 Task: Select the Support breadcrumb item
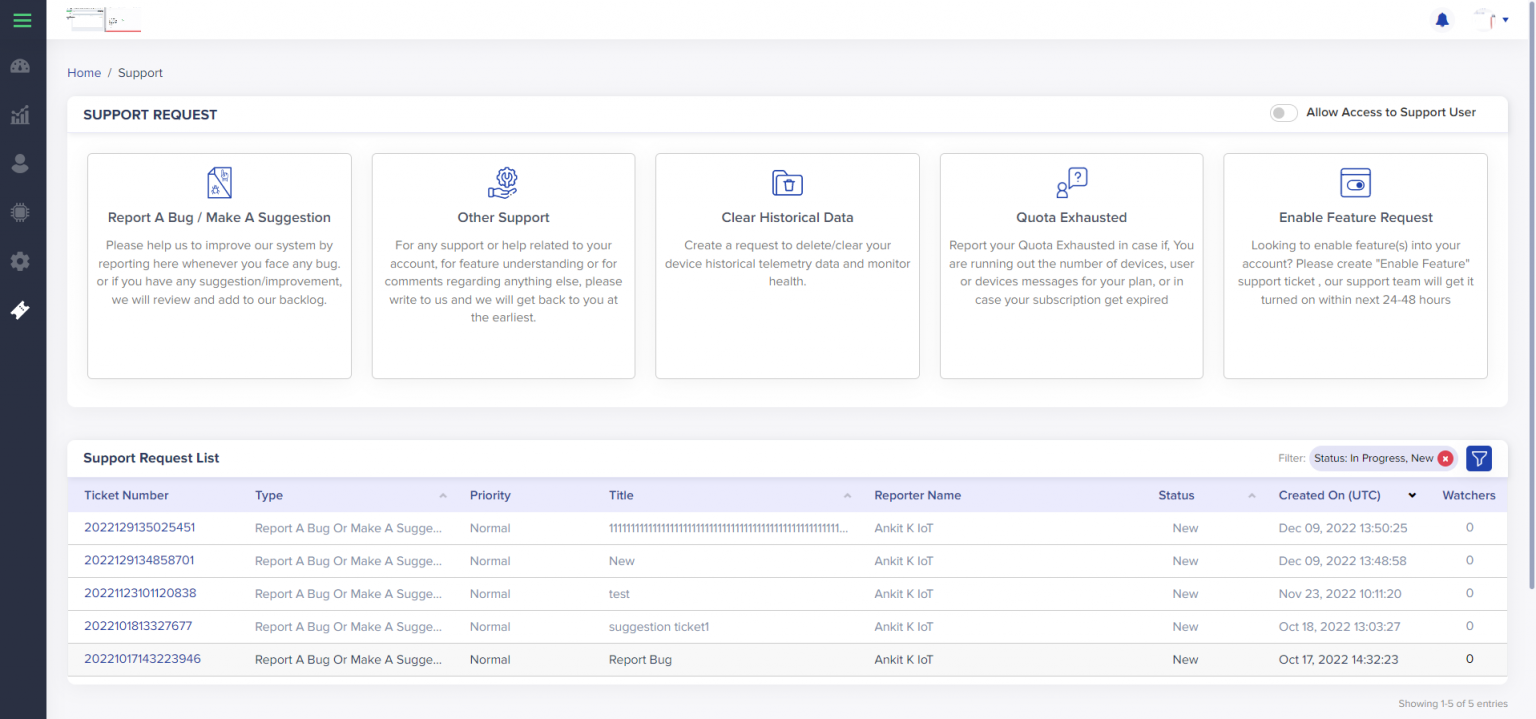click(140, 72)
